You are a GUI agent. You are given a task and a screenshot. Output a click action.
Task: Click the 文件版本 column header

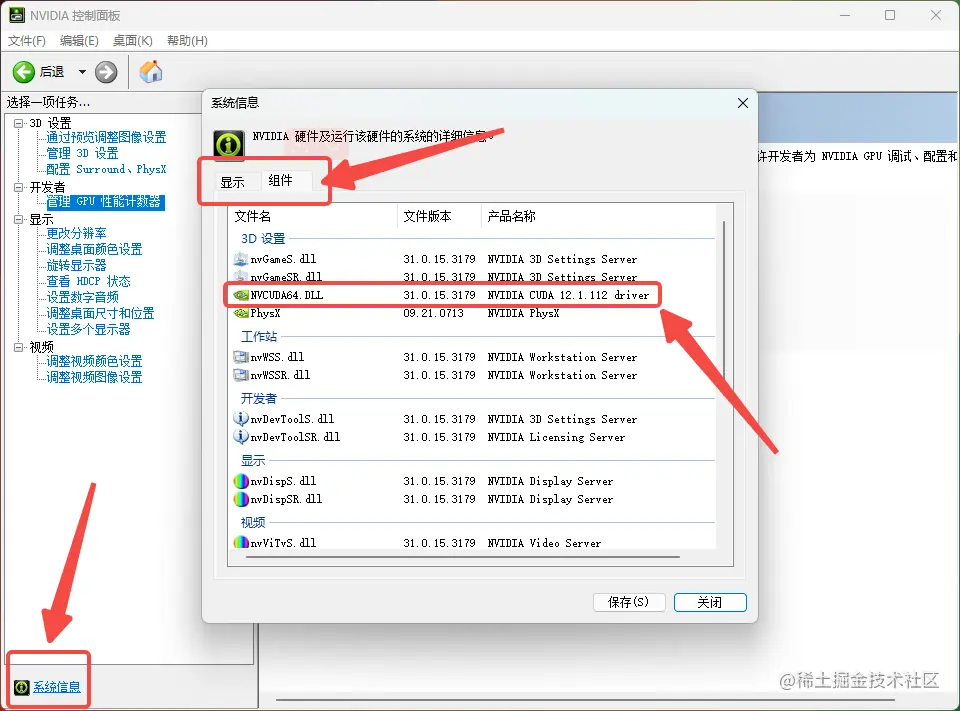440,216
